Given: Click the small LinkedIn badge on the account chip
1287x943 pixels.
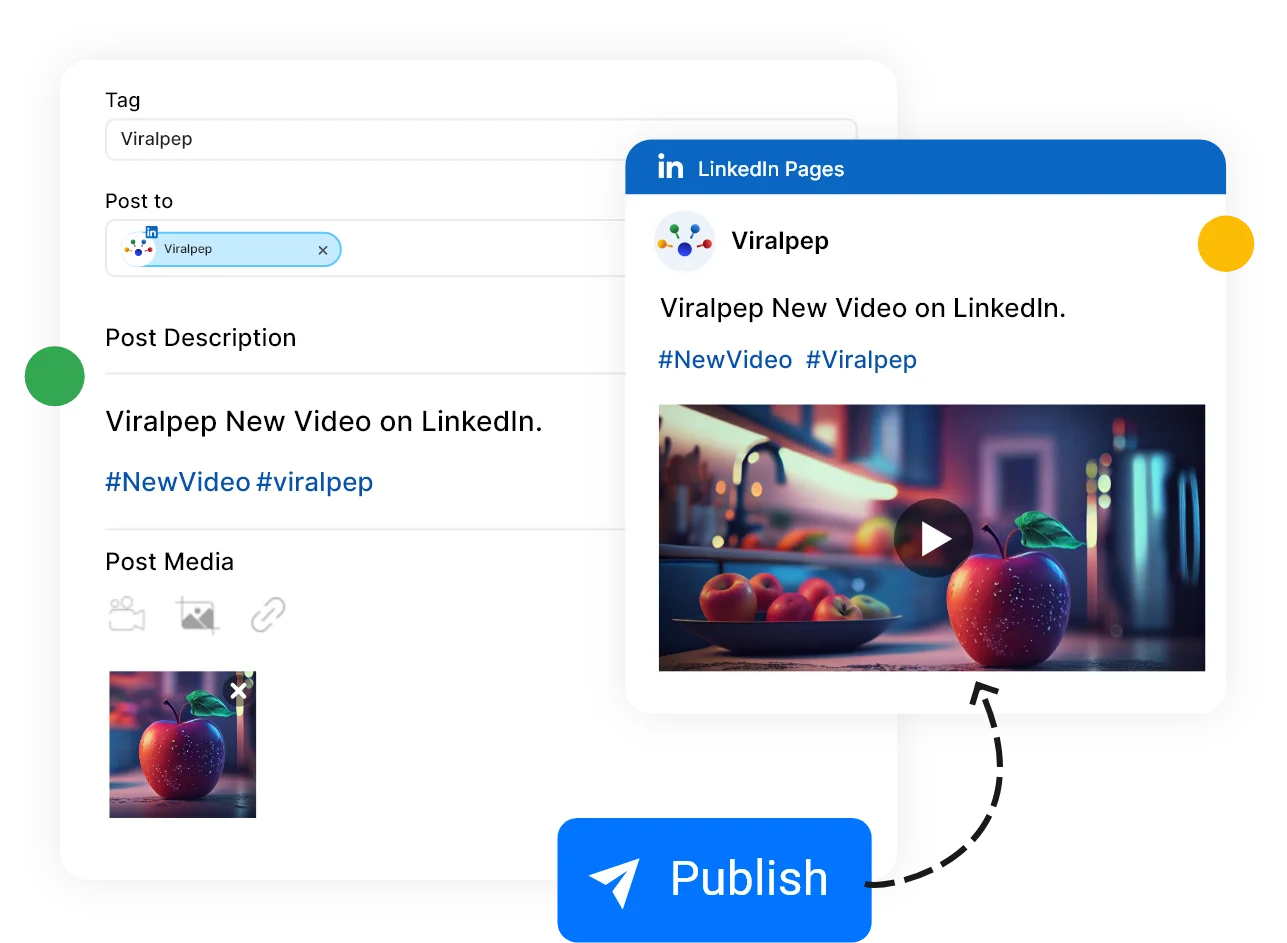Looking at the screenshot, I should (x=151, y=232).
